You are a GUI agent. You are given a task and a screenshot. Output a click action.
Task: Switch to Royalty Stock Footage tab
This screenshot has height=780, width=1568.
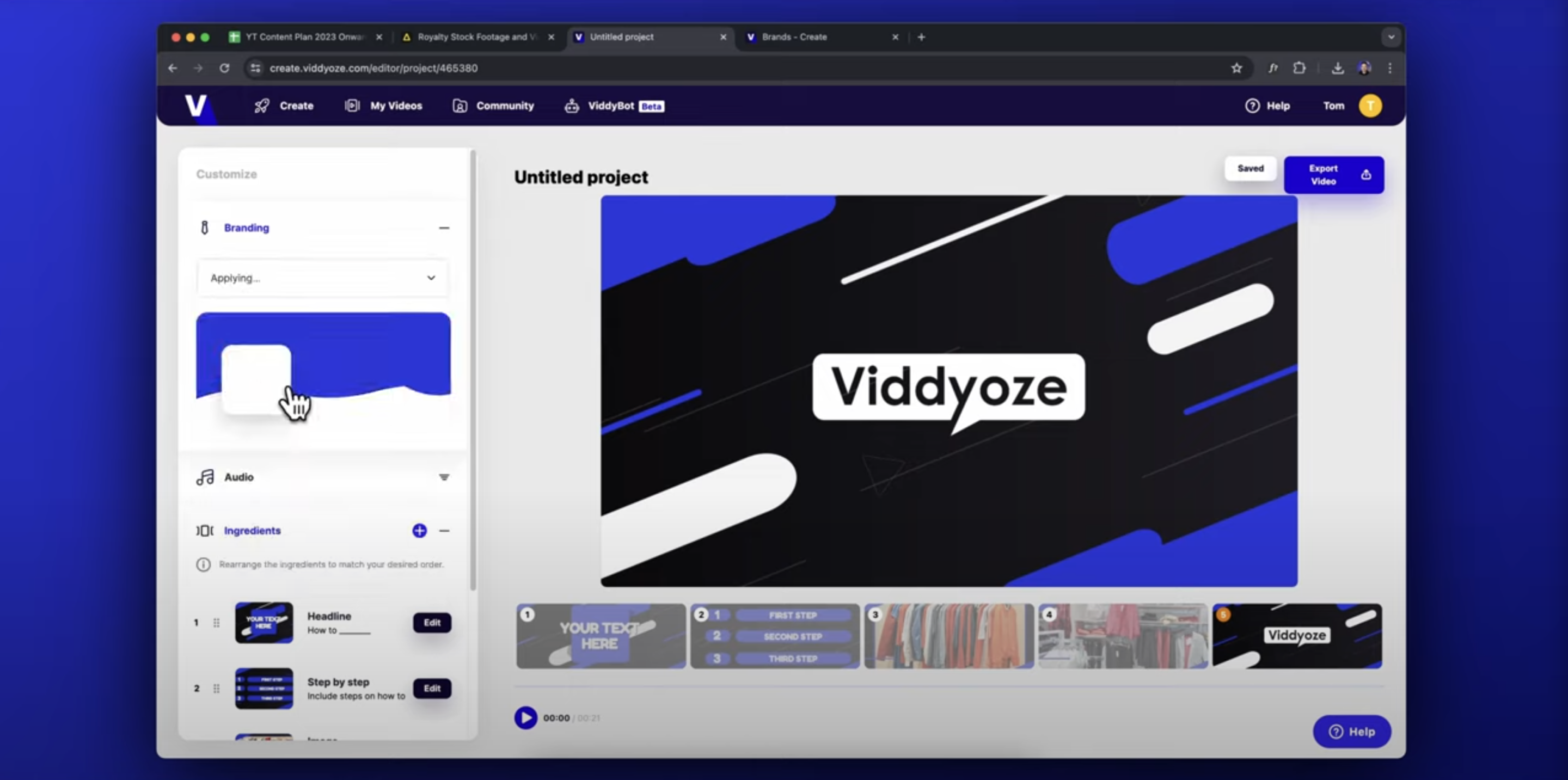pyautogui.click(x=477, y=37)
